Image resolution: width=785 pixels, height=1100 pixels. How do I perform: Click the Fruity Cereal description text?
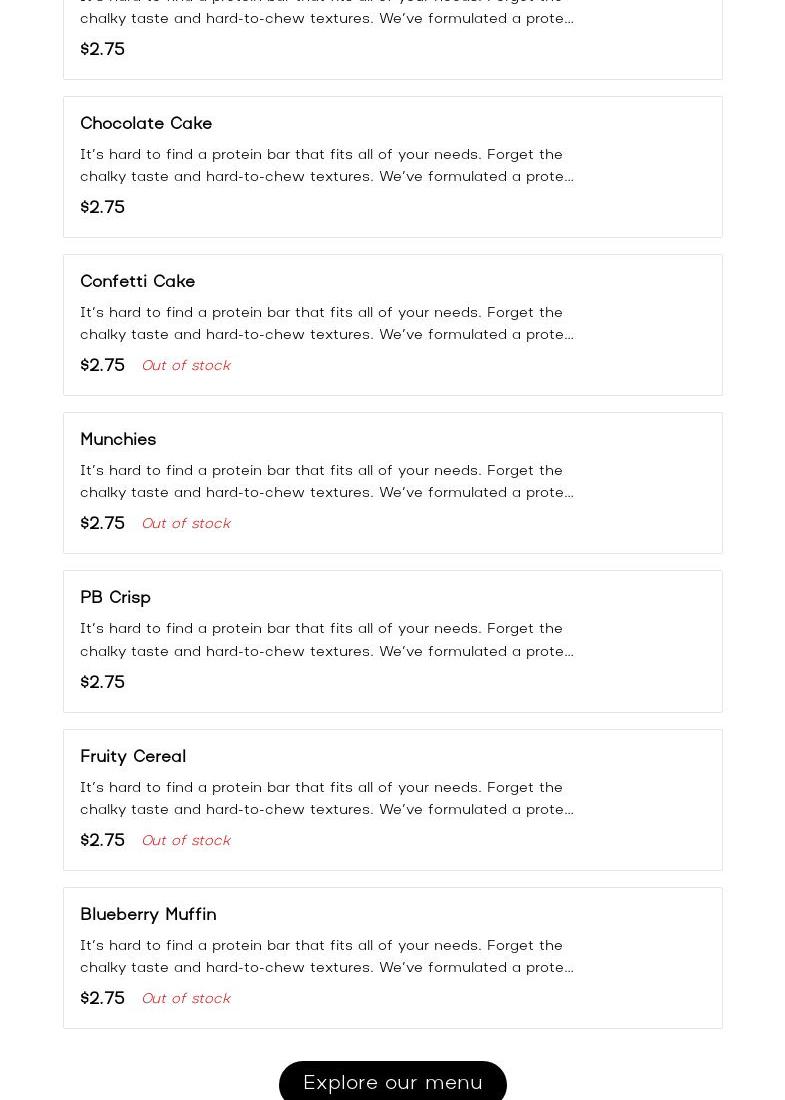[x=327, y=798]
